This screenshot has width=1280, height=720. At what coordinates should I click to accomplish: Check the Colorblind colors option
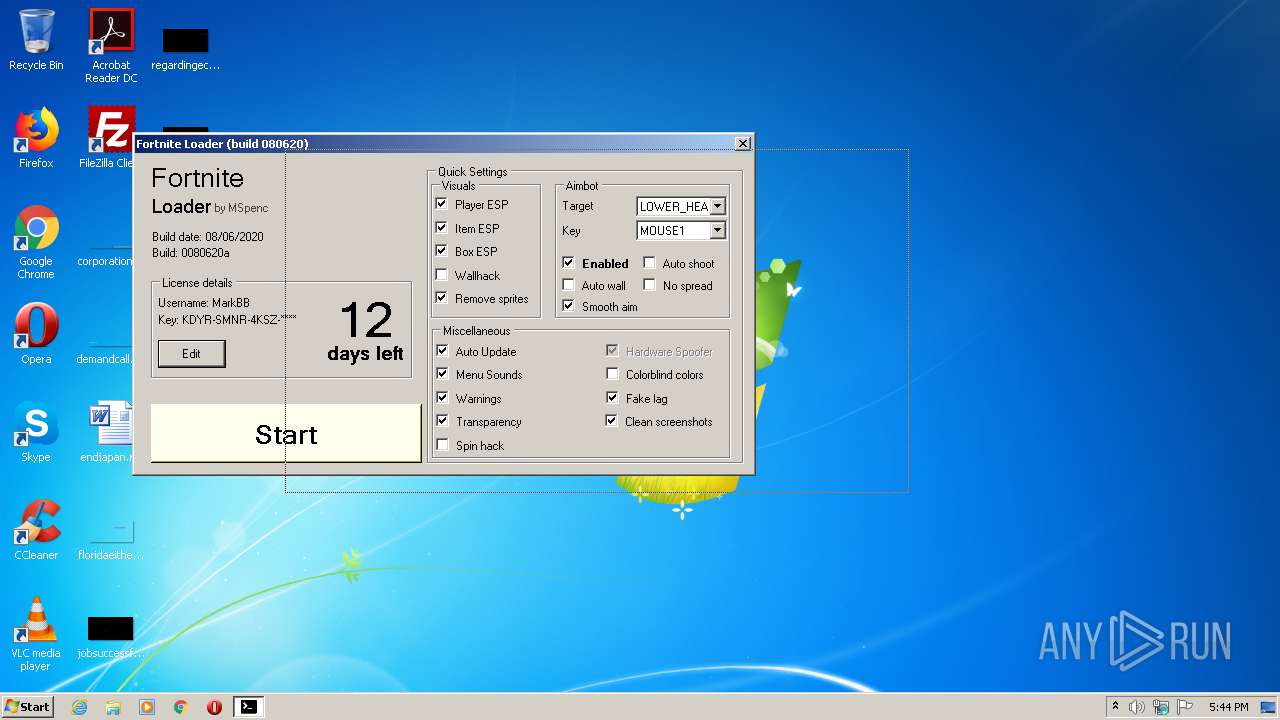click(x=612, y=374)
